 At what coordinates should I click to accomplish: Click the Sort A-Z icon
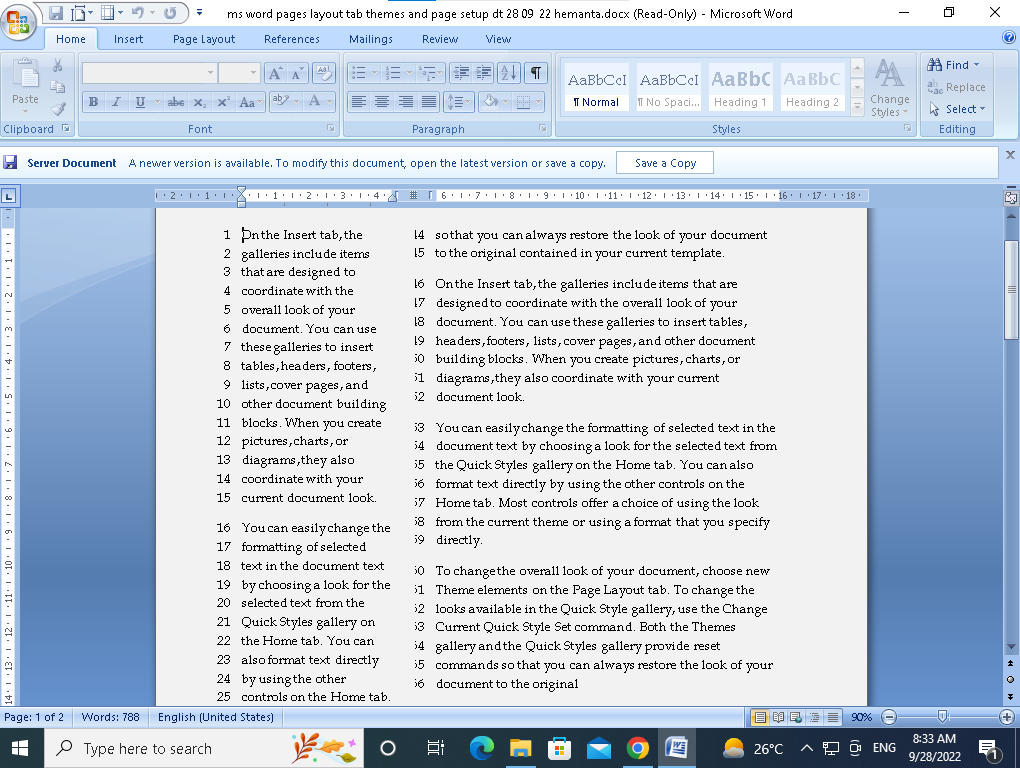pyautogui.click(x=509, y=73)
